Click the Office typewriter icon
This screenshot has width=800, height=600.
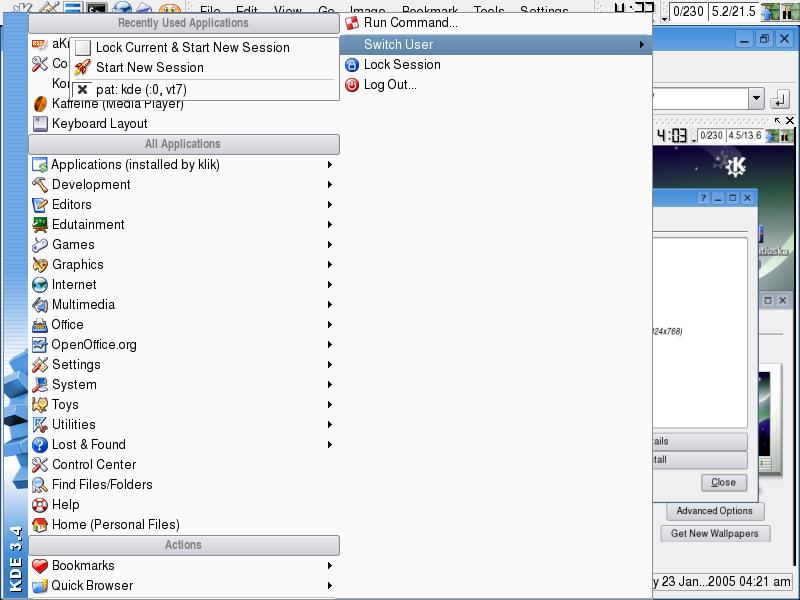click(40, 325)
